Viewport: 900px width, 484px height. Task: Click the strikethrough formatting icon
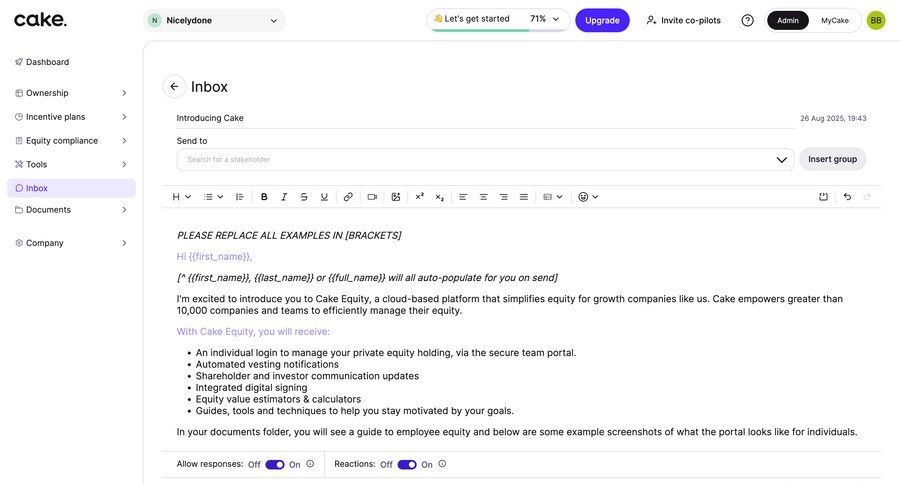coord(304,197)
